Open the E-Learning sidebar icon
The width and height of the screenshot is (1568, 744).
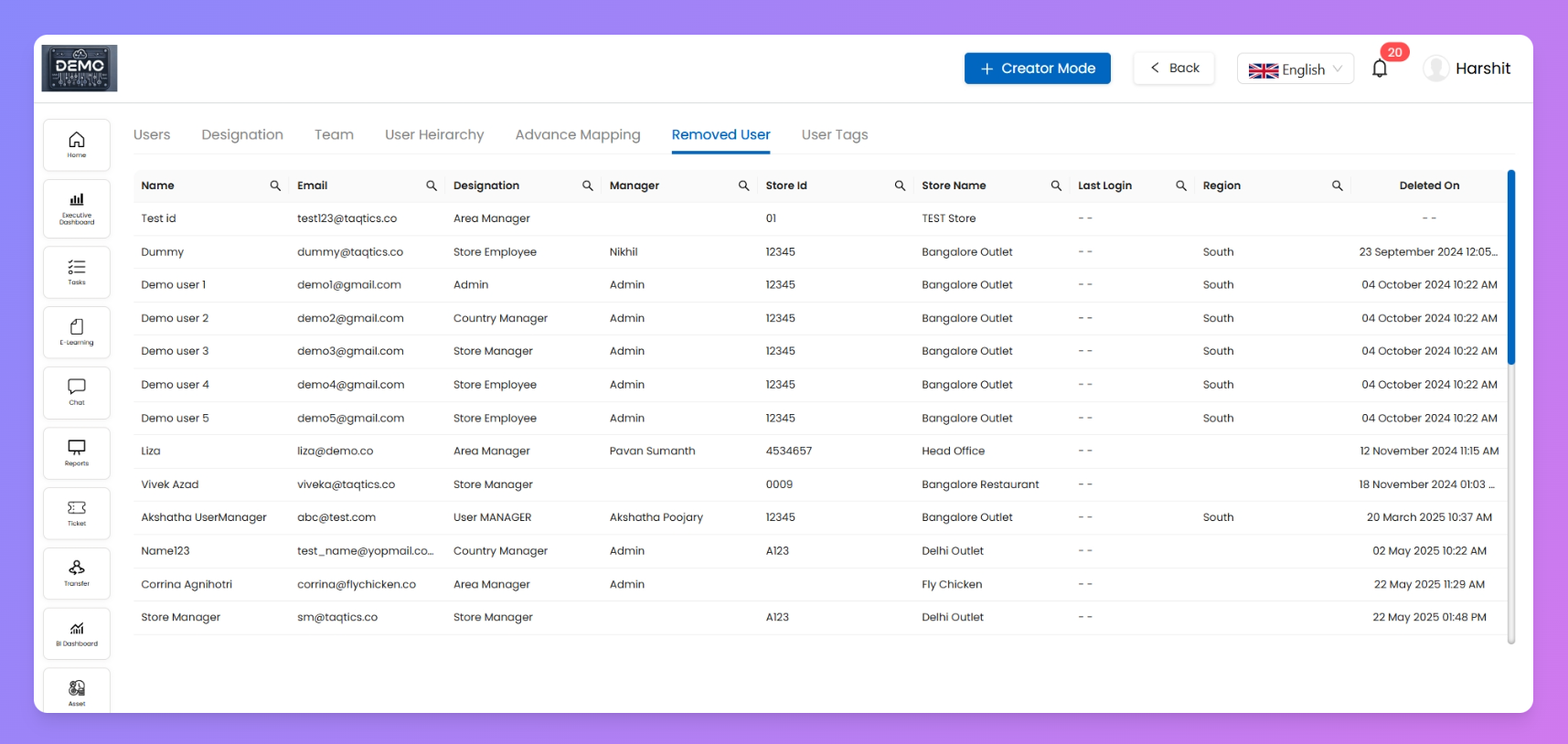(77, 332)
